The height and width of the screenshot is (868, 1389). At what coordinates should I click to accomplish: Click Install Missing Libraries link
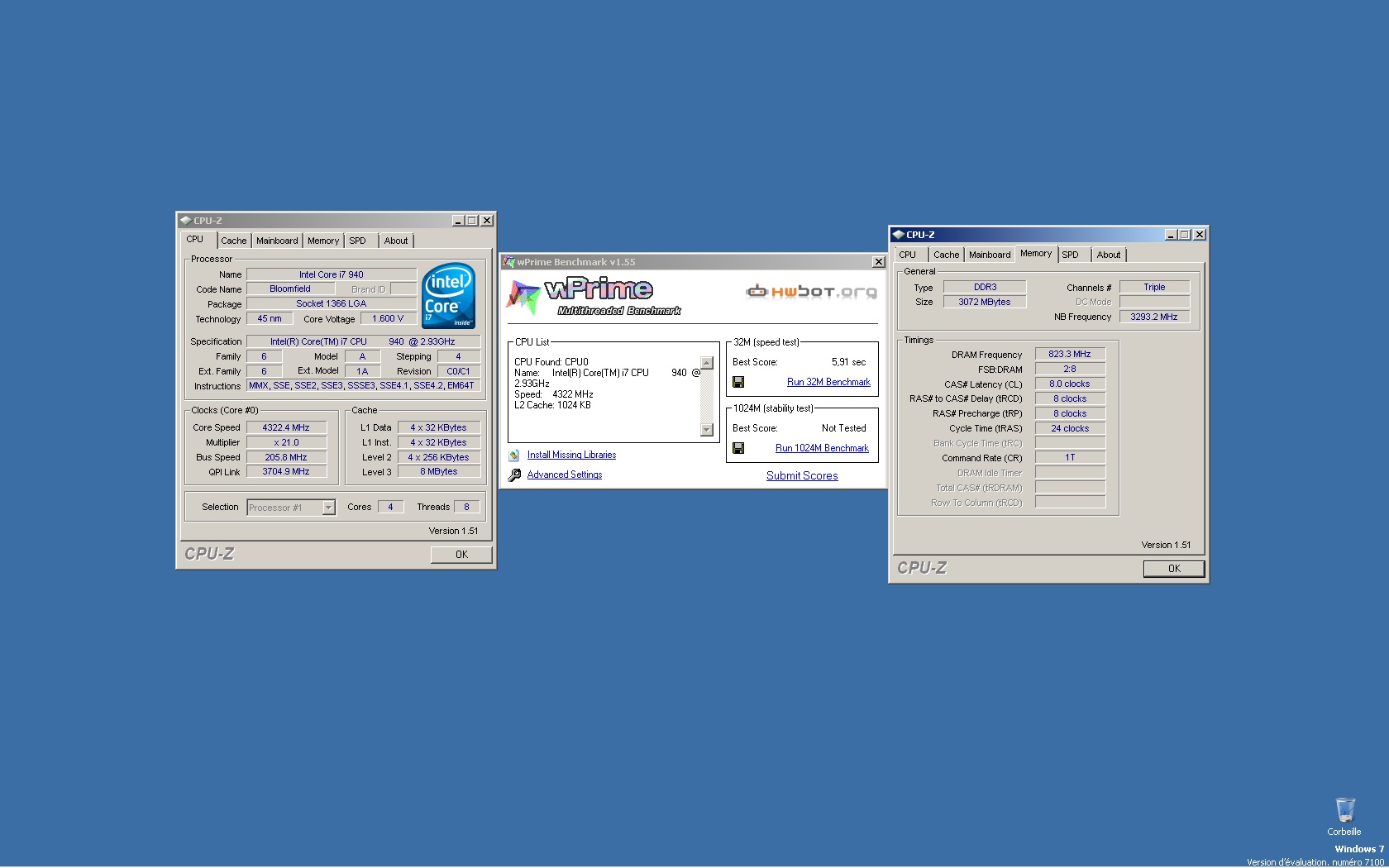pyautogui.click(x=571, y=455)
